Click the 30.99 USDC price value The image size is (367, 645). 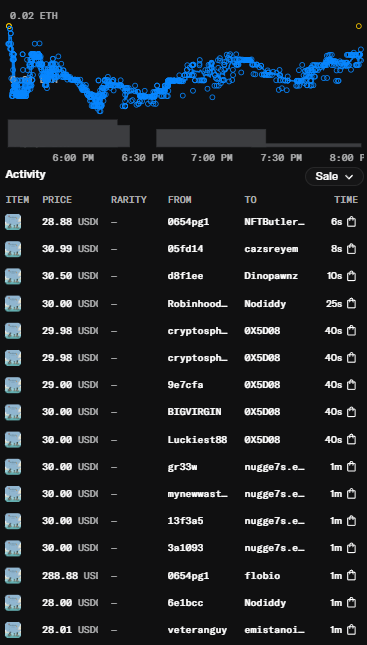(70, 249)
